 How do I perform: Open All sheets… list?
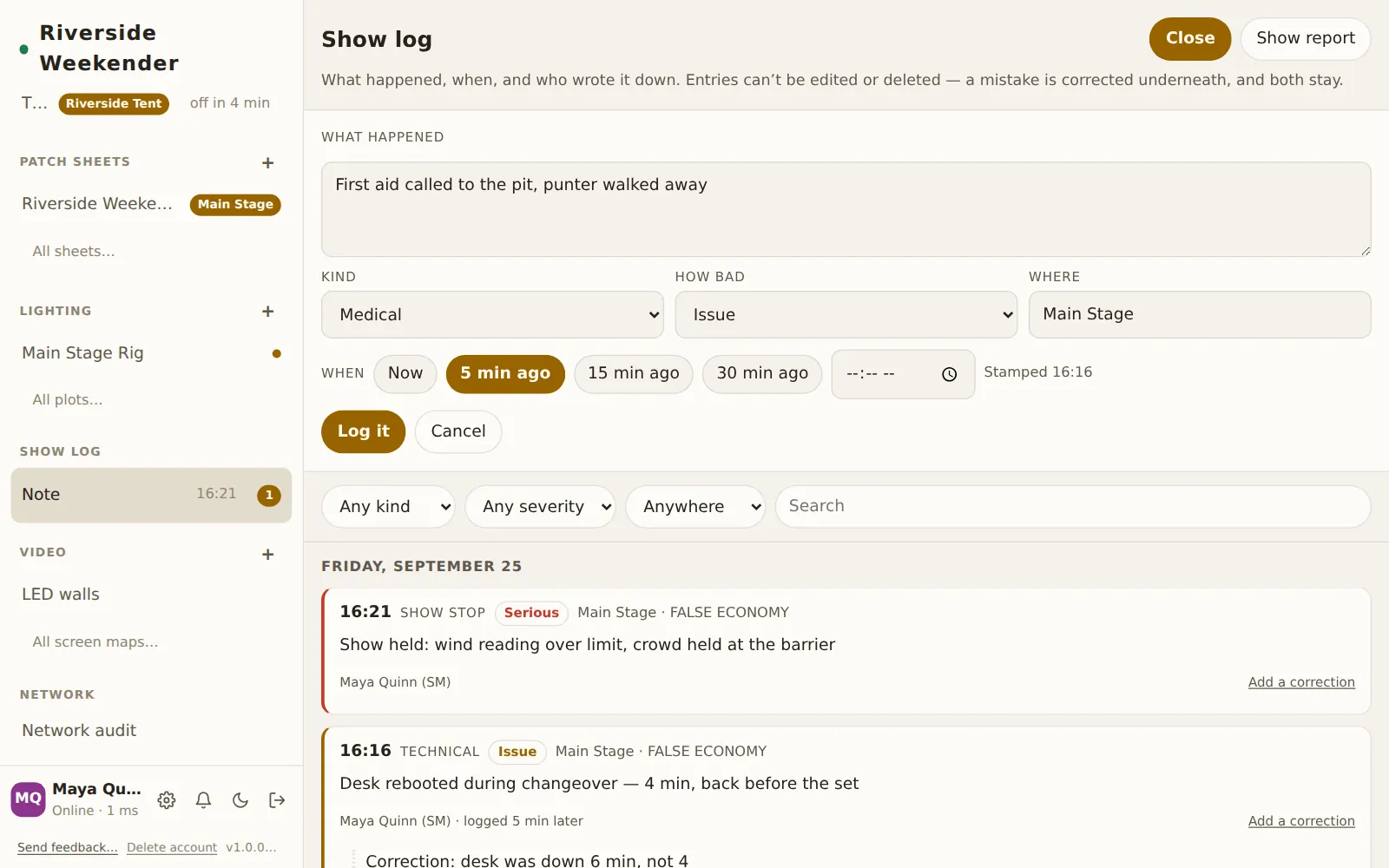pos(74,252)
